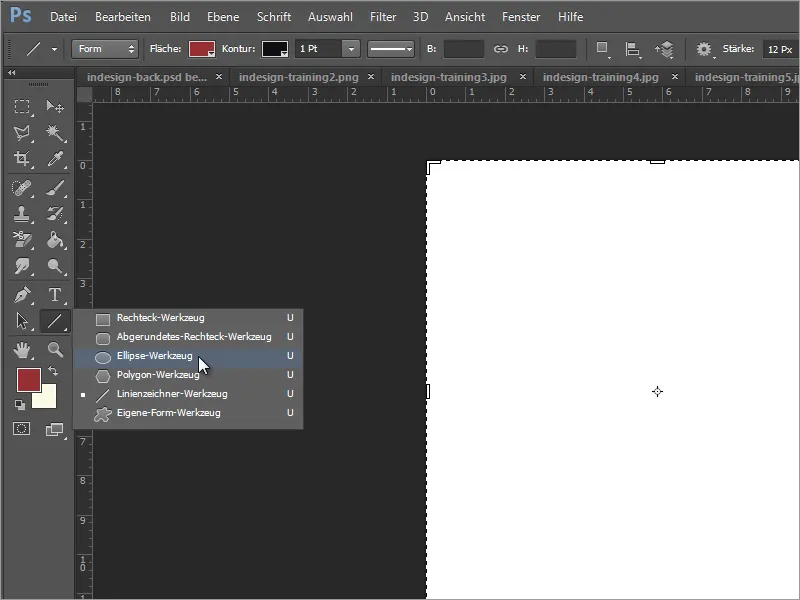Open the Hilfe menu
Screen dimensions: 800x600
[x=570, y=17]
